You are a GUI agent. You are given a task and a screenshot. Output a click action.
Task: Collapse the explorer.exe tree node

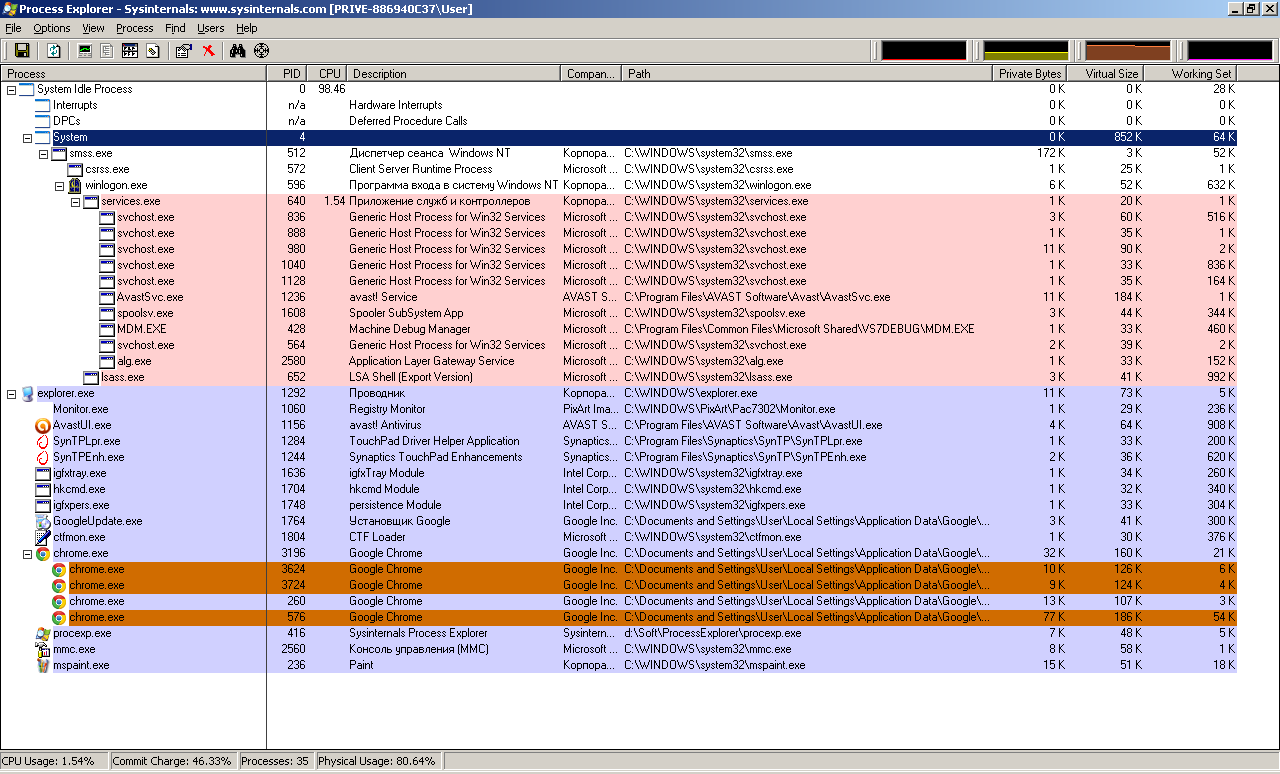(12, 394)
